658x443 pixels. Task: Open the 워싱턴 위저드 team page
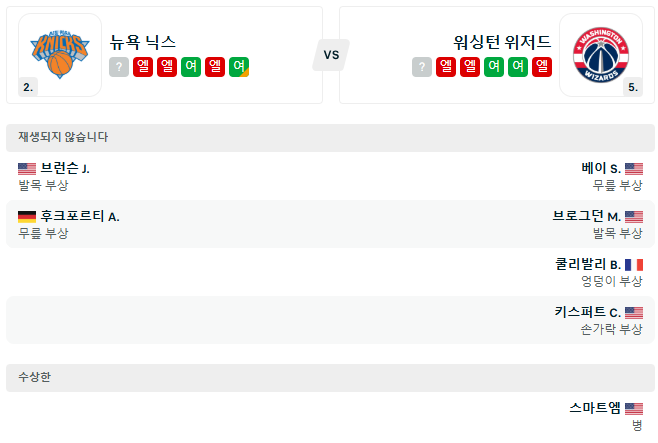pyautogui.click(x=502, y=42)
